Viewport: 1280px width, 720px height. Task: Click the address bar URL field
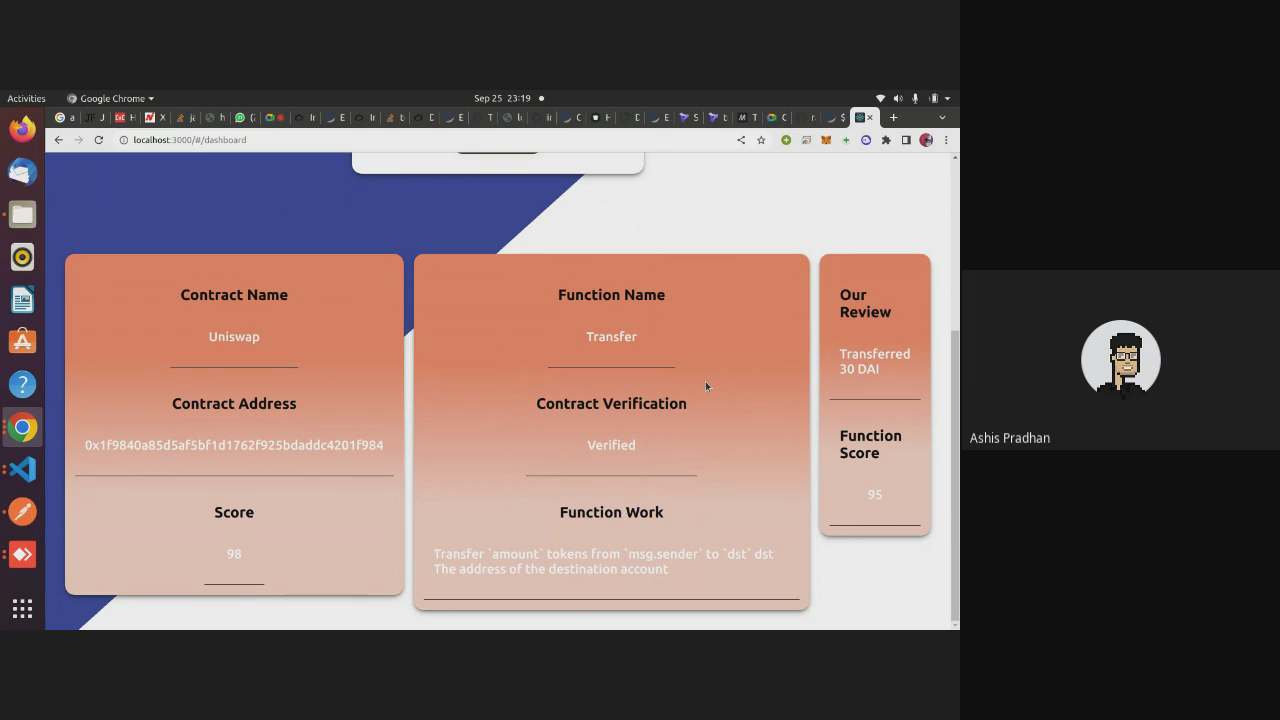point(430,140)
